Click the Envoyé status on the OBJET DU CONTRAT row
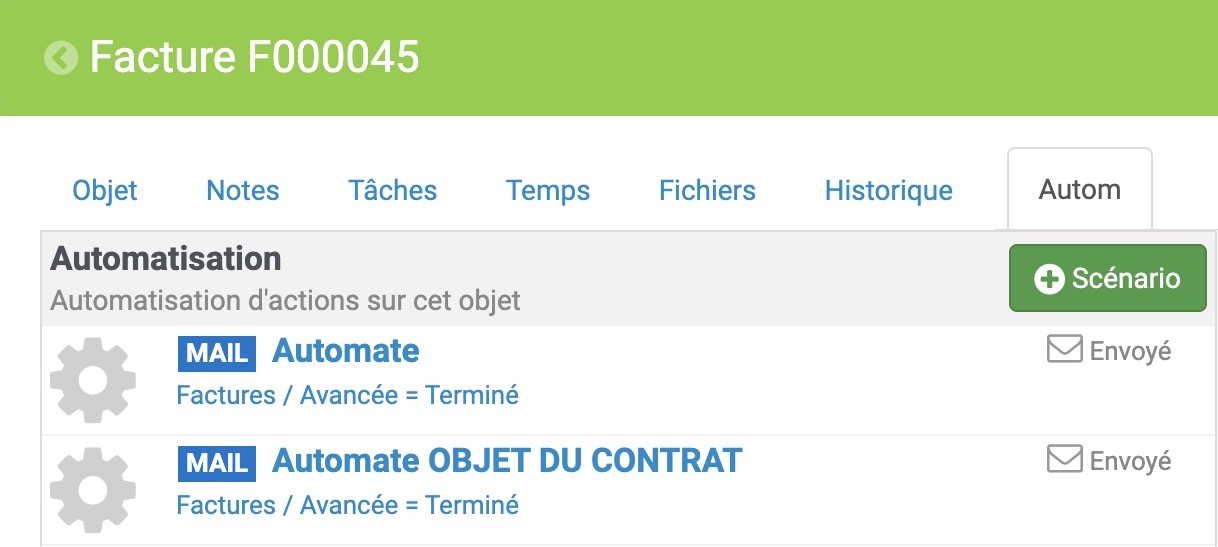1218x547 pixels. pyautogui.click(x=1130, y=461)
